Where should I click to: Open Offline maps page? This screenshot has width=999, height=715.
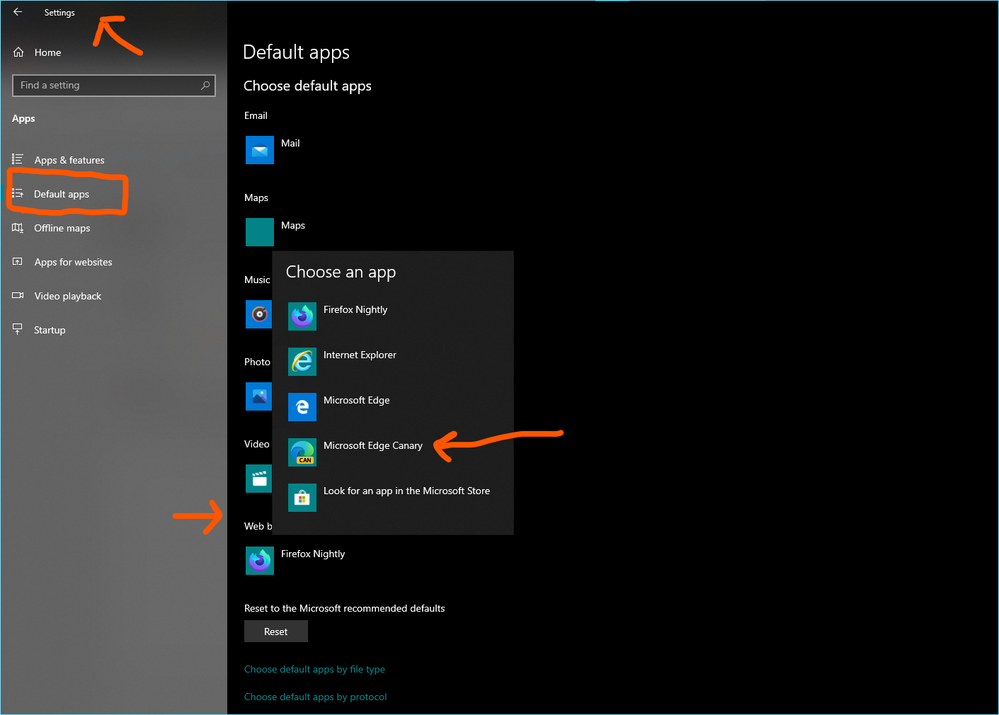point(62,228)
